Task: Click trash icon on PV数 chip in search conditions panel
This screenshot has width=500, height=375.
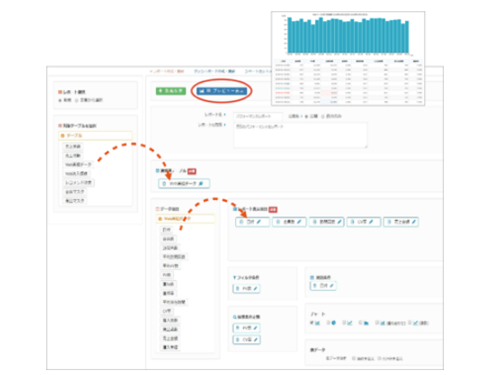Action: tap(238, 328)
